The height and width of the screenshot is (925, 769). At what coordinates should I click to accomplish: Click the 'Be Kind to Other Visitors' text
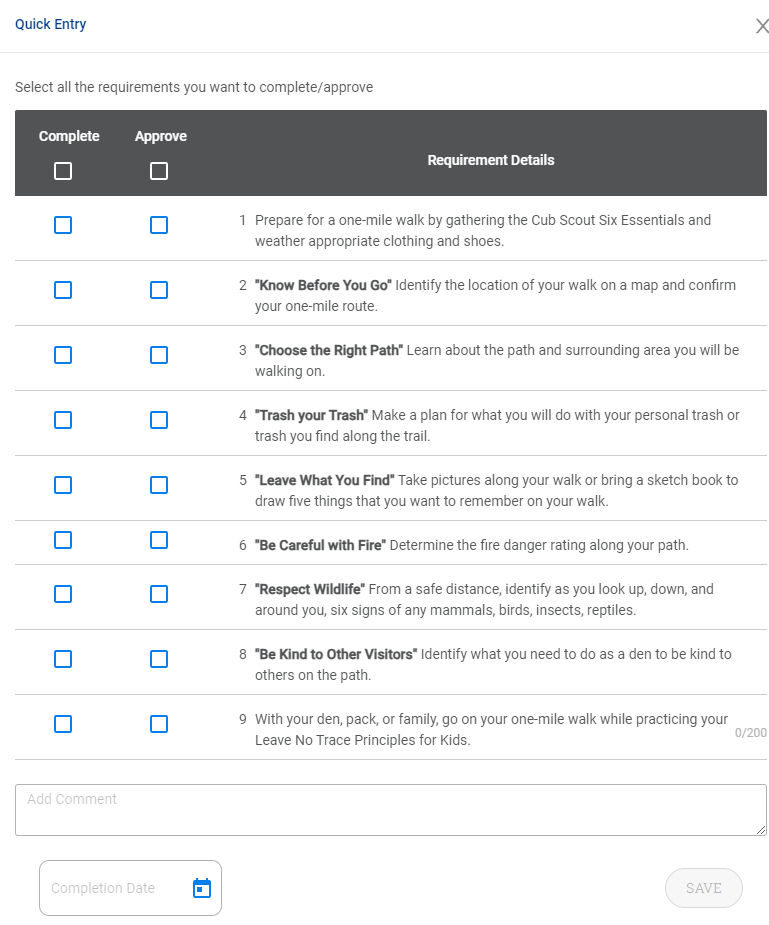point(493,664)
